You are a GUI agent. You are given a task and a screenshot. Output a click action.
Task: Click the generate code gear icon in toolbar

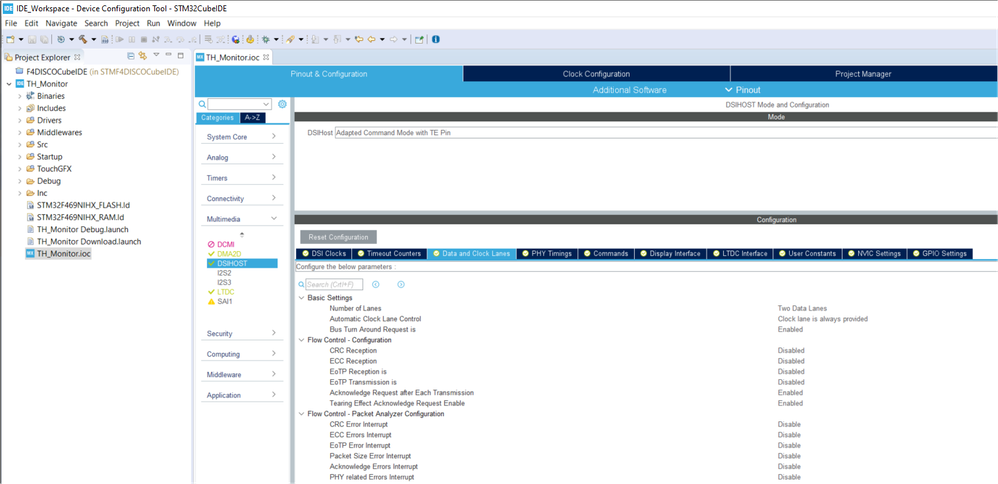pyautogui.click(x=250, y=39)
